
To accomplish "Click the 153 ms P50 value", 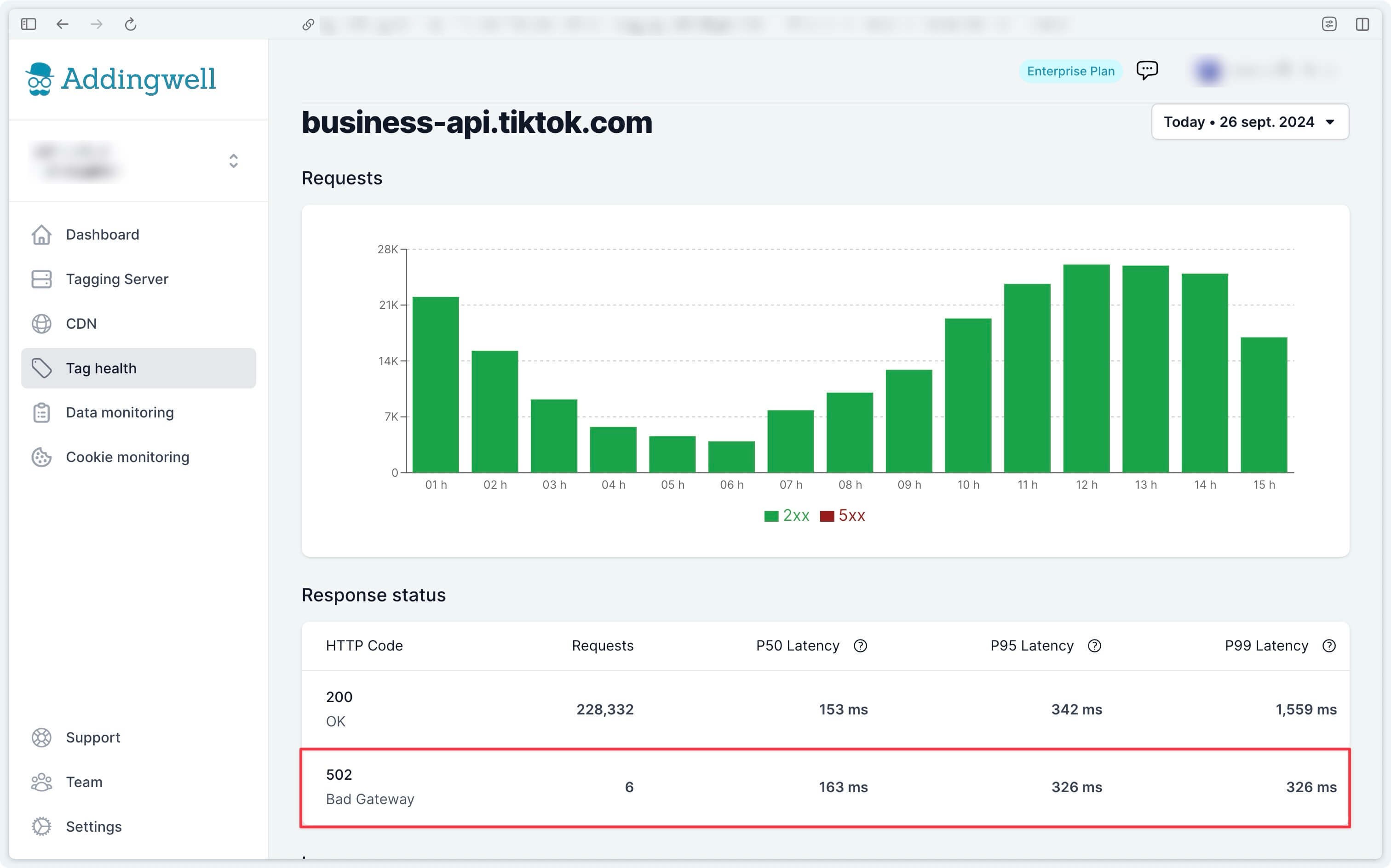I will click(843, 709).
